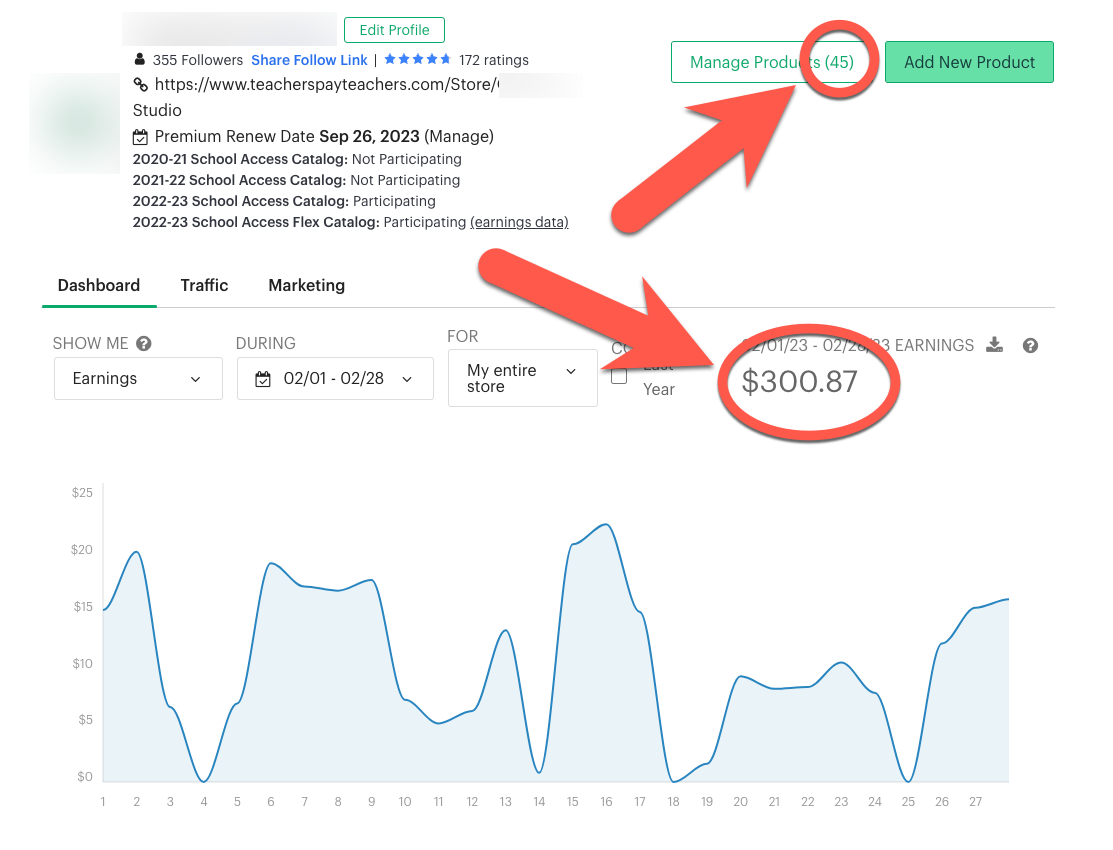The width and height of the screenshot is (1113, 850).
Task: Expand the 02/01 - 02/28 date range dropdown
Action: click(335, 379)
